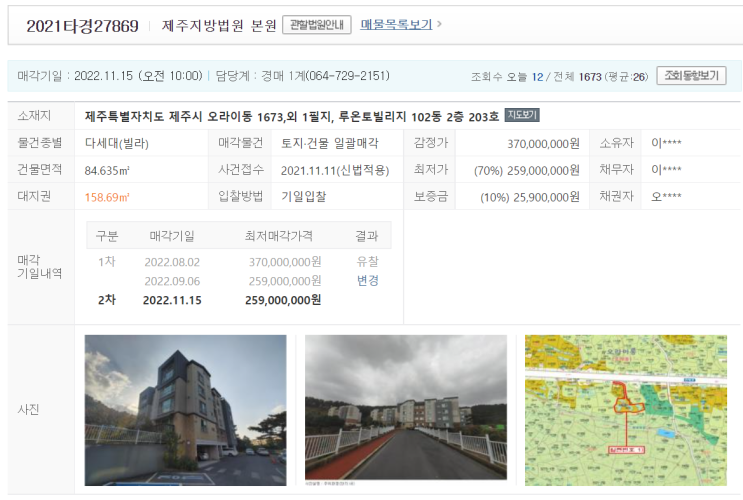The image size is (743, 500).
Task: Select the date 2022.09.06 in sale history
Action: pos(172,281)
